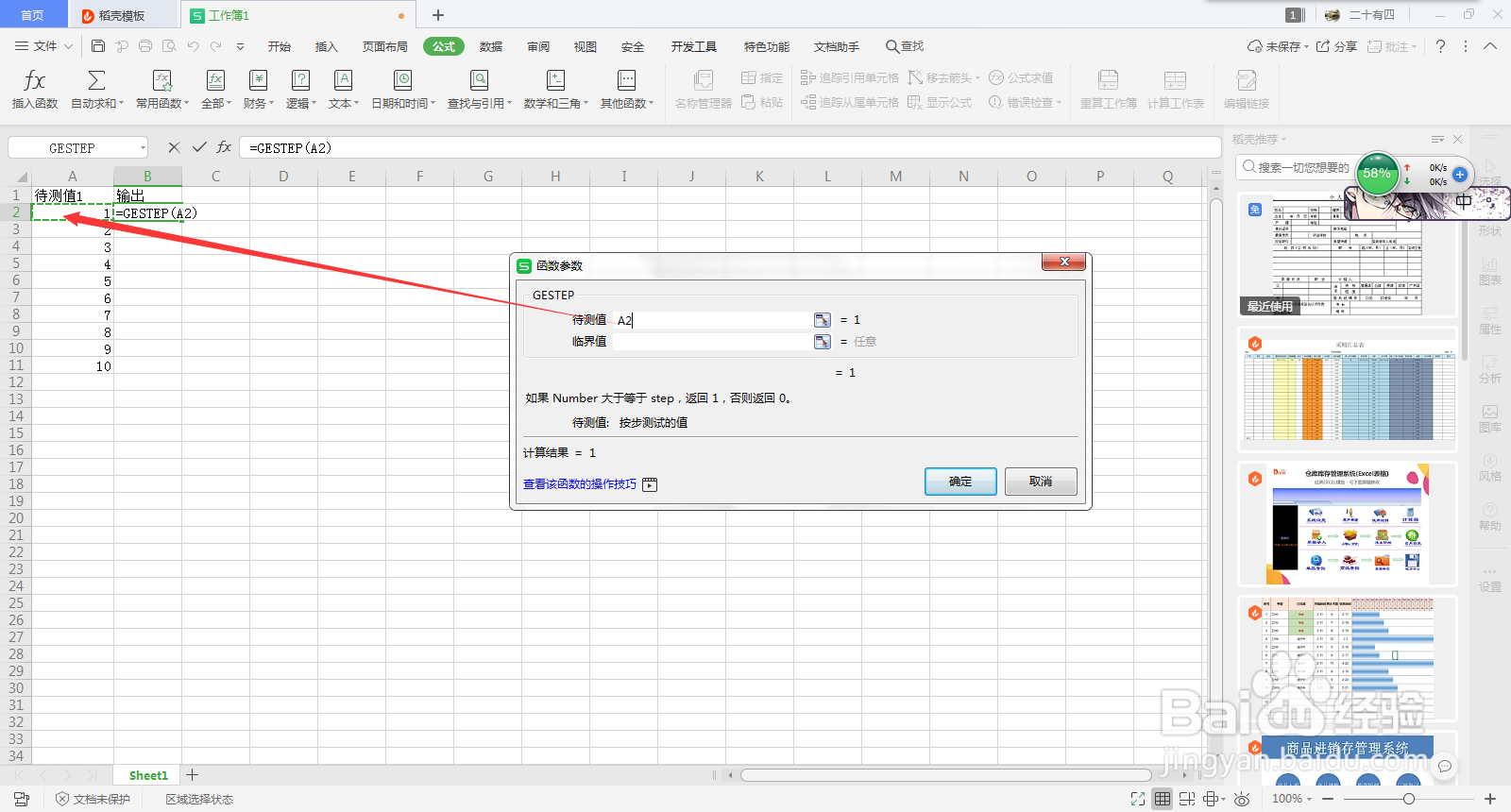Viewport: 1511px width, 812px height.
Task: Select the 采购汇总表 template thumbnail
Action: pos(1348,390)
